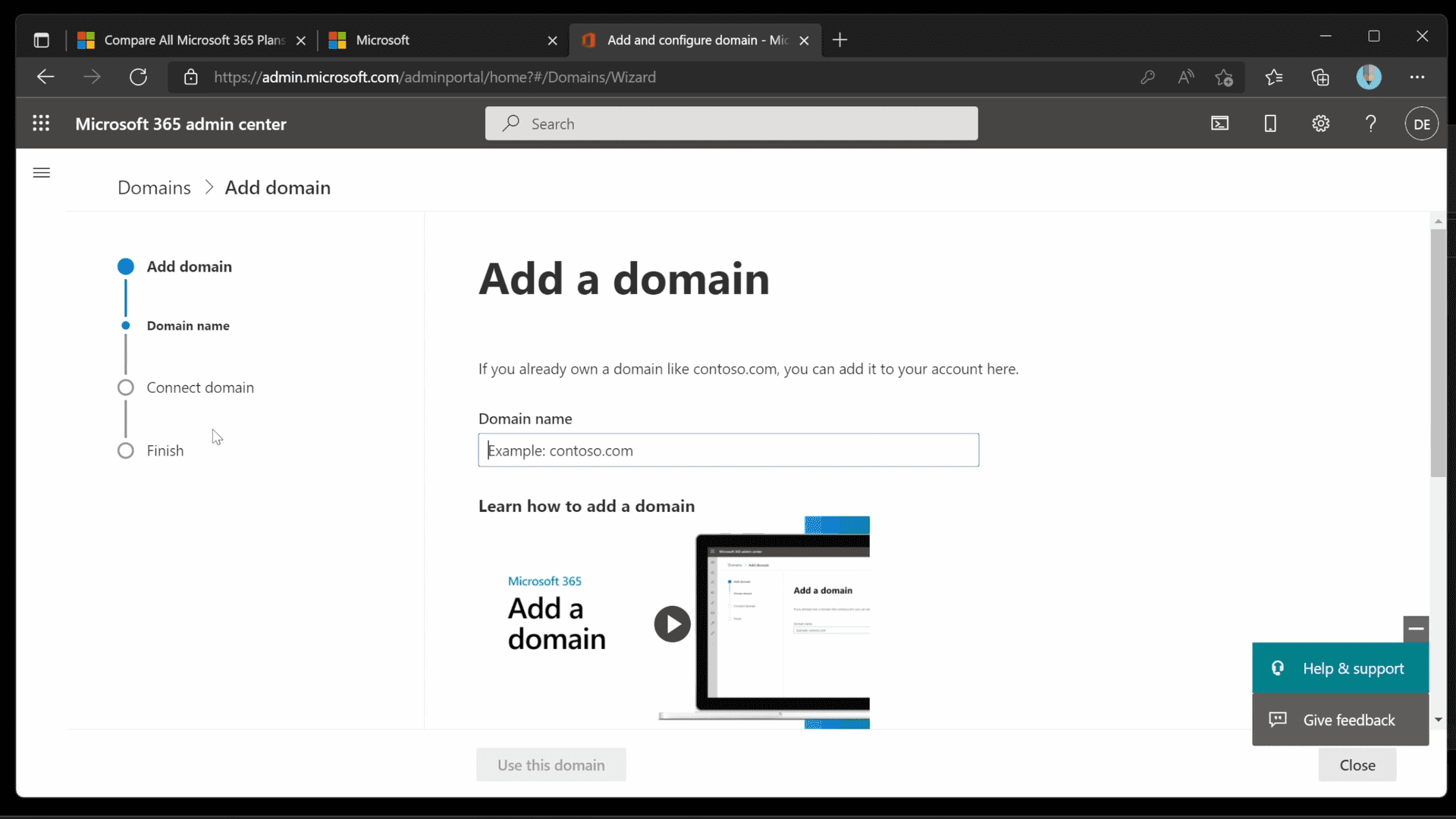
Task: Switch to the Microsoft browser tab
Action: point(383,40)
